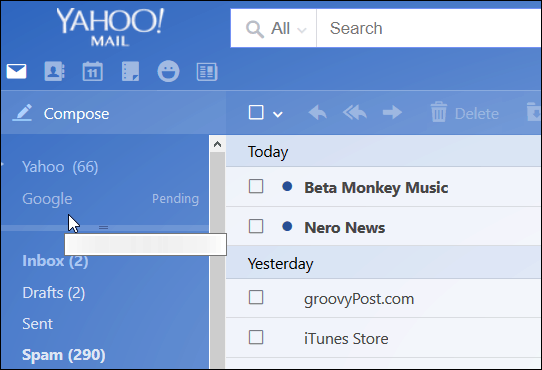Click the Compose pencil icon
542x370 pixels.
22,113
